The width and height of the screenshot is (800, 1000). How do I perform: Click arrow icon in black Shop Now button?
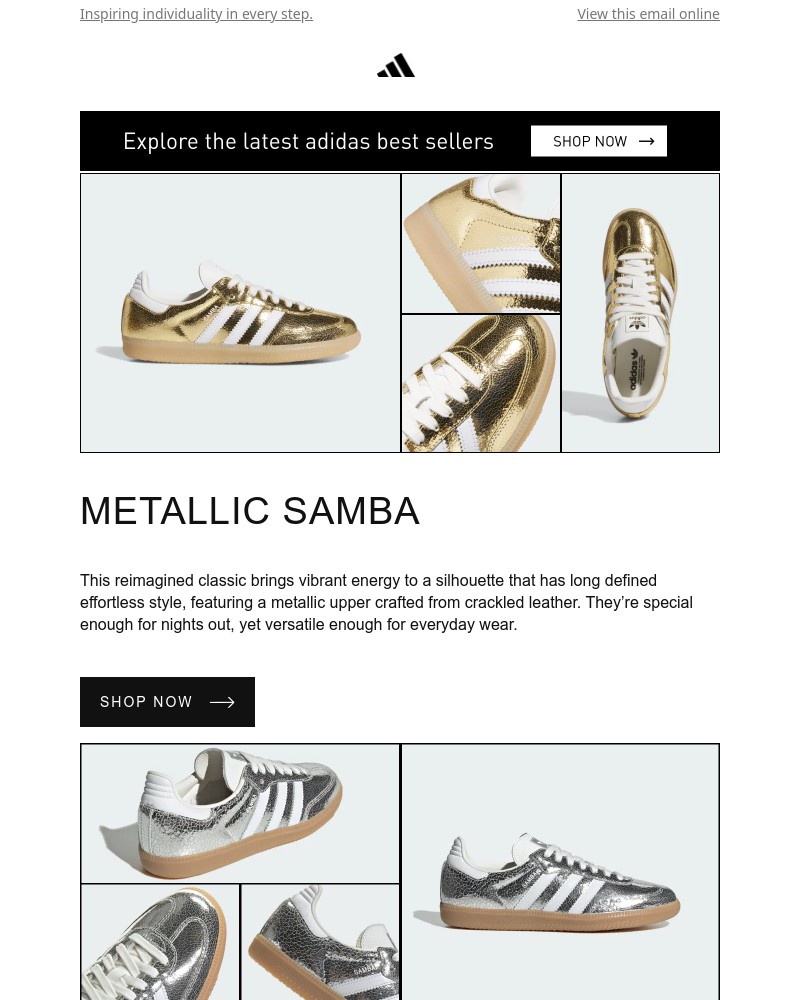(222, 702)
